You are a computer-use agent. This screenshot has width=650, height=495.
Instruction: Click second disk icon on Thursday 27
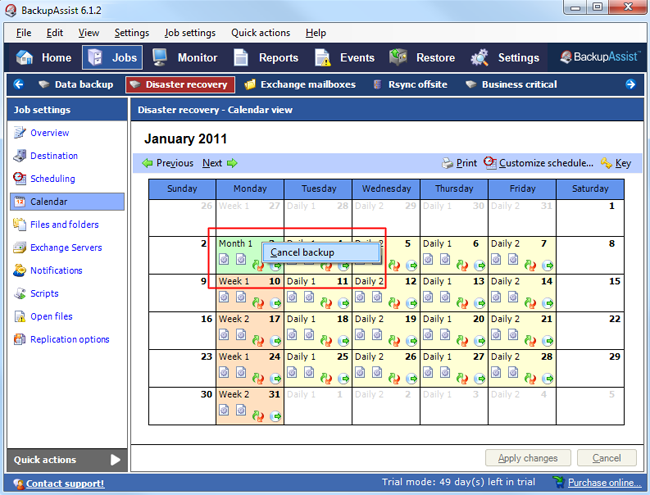pos(445,372)
